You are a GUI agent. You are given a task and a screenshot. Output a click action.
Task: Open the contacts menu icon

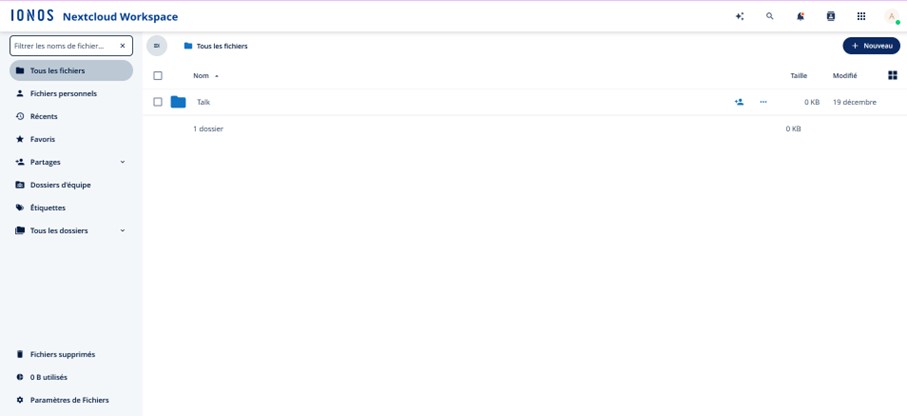pyautogui.click(x=830, y=16)
